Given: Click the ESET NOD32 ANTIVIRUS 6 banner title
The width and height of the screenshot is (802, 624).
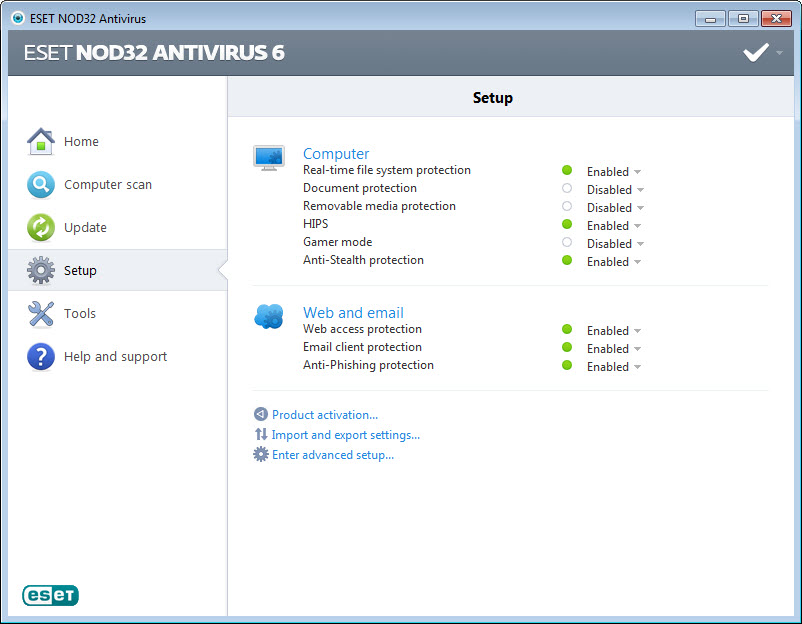Looking at the screenshot, I should [154, 53].
